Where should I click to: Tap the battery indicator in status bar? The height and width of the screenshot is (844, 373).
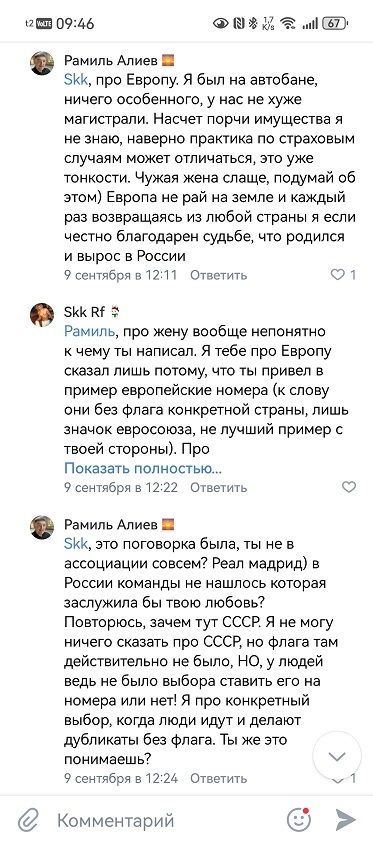(x=334, y=23)
